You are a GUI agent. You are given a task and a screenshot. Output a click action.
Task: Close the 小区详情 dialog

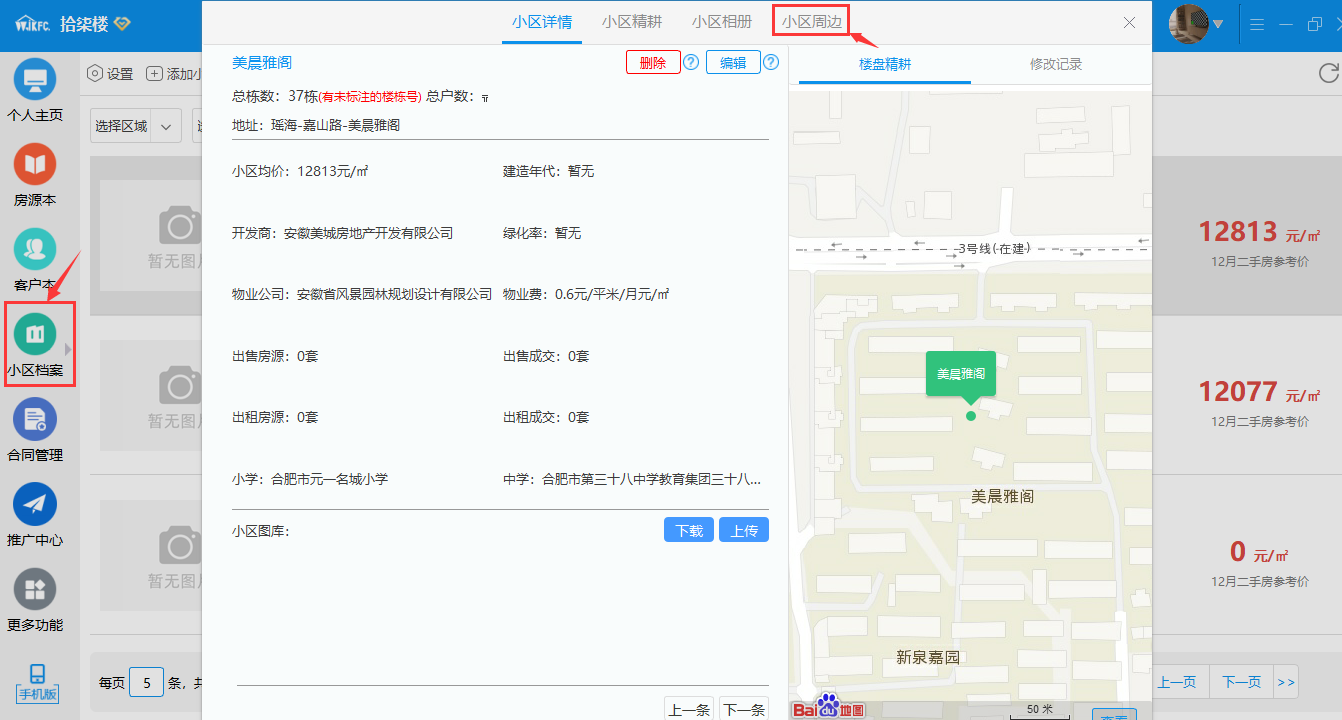(1129, 22)
